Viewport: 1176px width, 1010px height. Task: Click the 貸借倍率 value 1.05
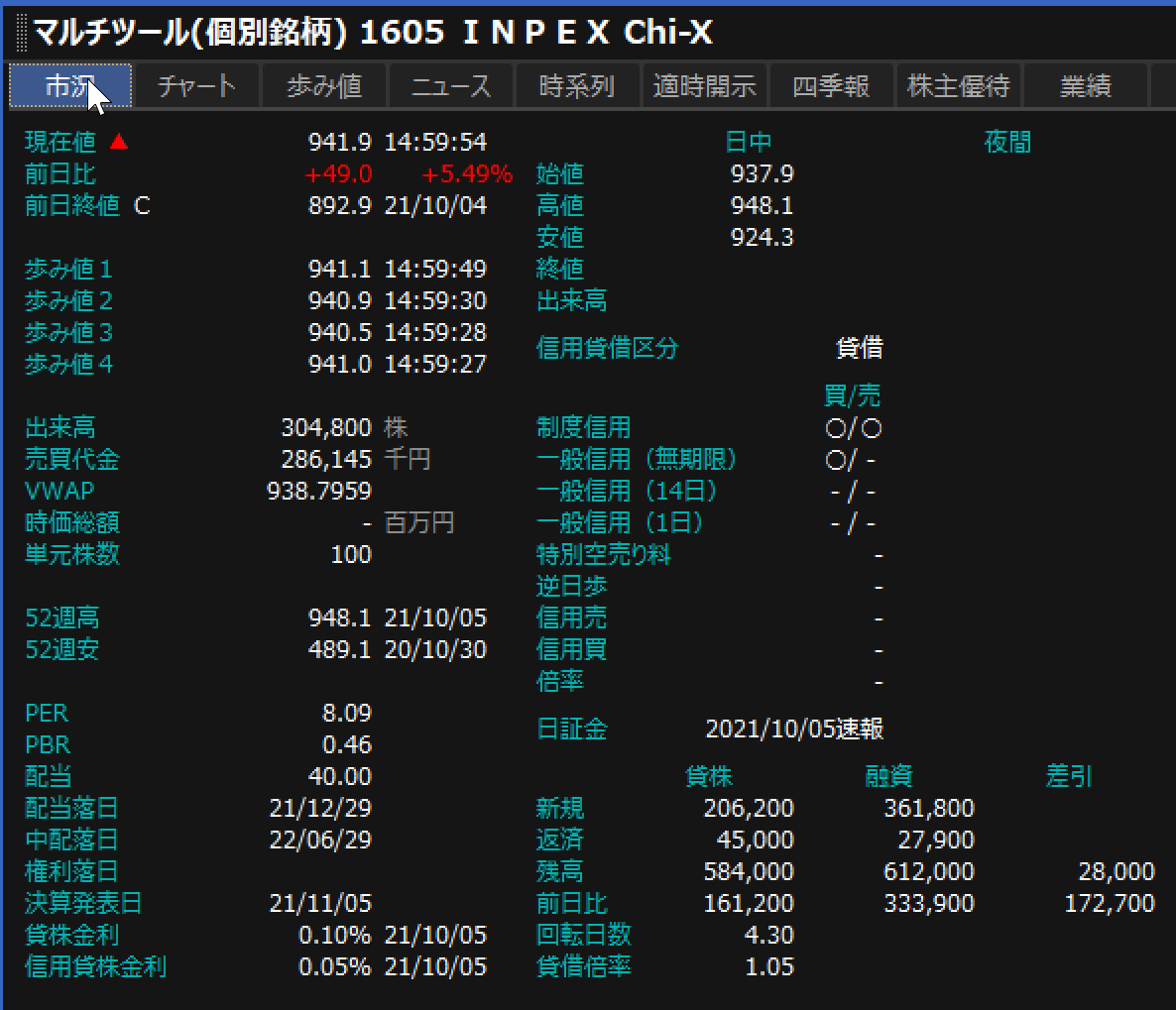pos(768,966)
